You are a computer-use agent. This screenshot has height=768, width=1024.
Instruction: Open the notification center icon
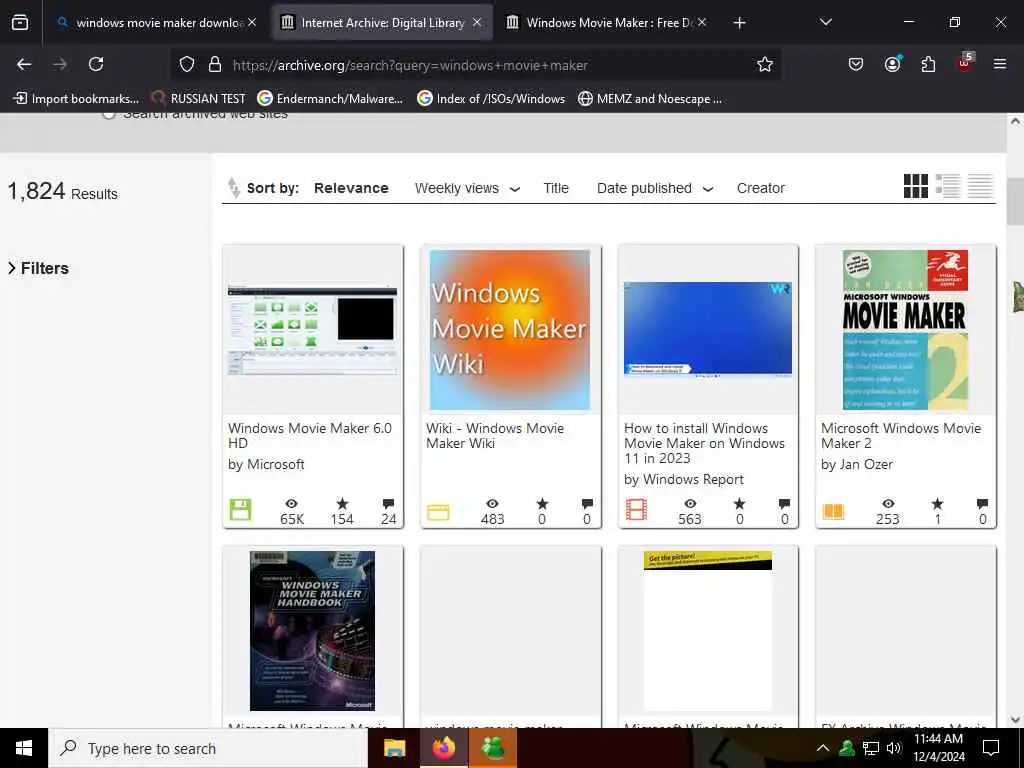click(991, 748)
